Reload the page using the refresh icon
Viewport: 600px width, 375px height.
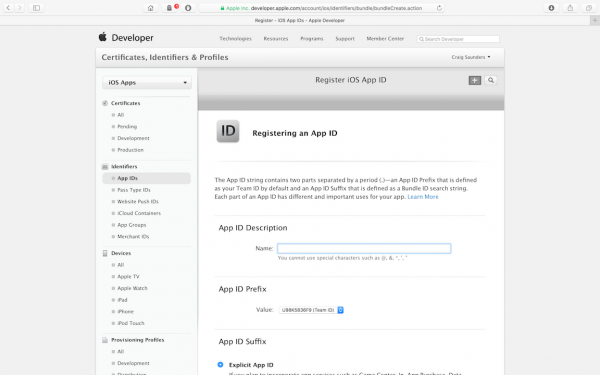[x=439, y=8]
